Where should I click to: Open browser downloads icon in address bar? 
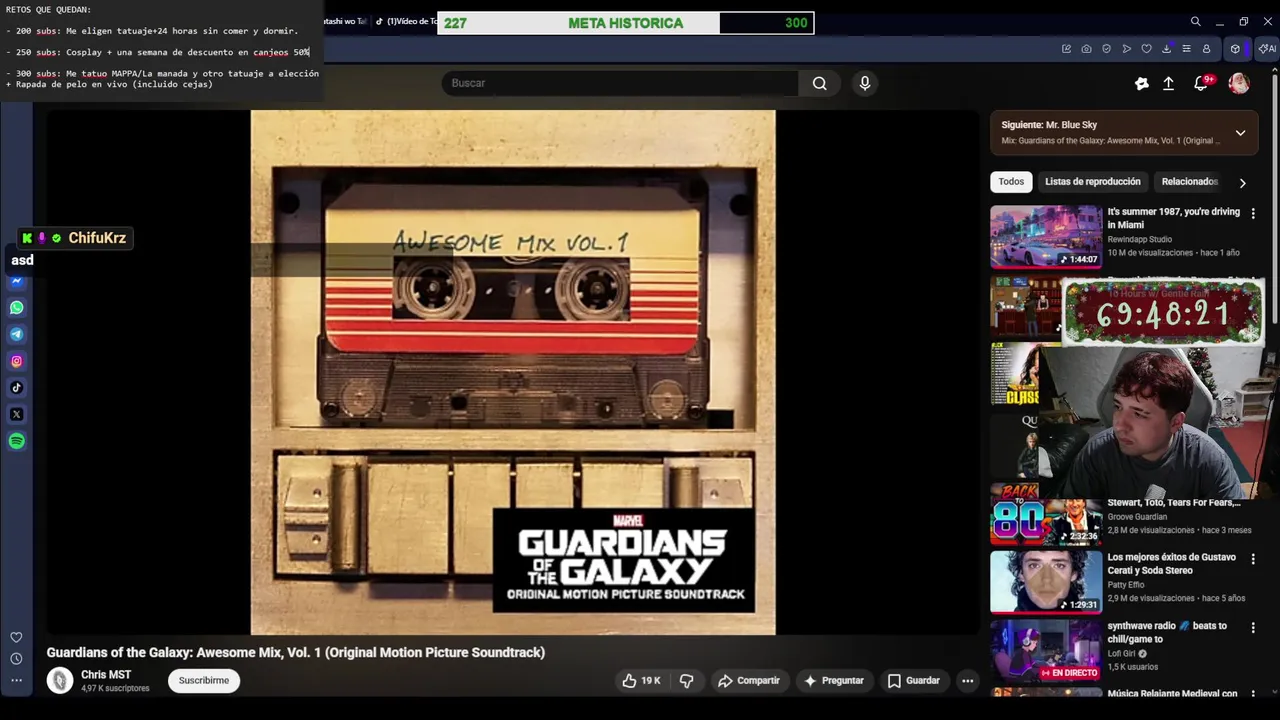1166,49
